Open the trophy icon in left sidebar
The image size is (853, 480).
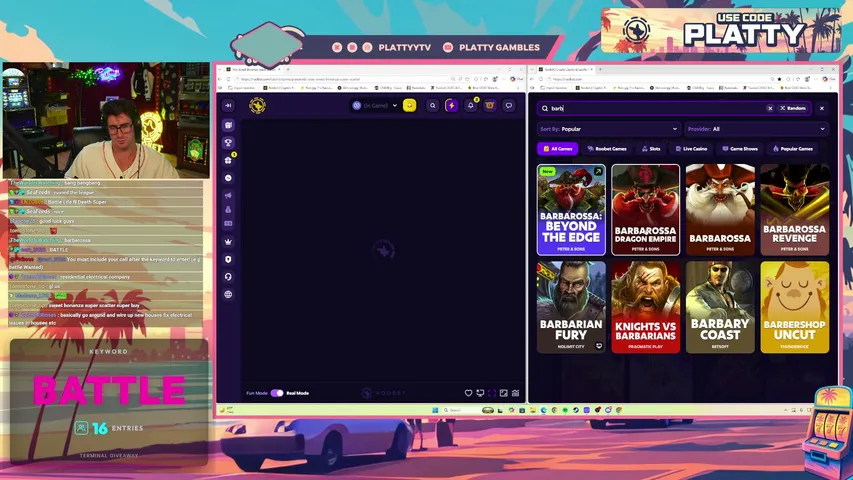228,143
